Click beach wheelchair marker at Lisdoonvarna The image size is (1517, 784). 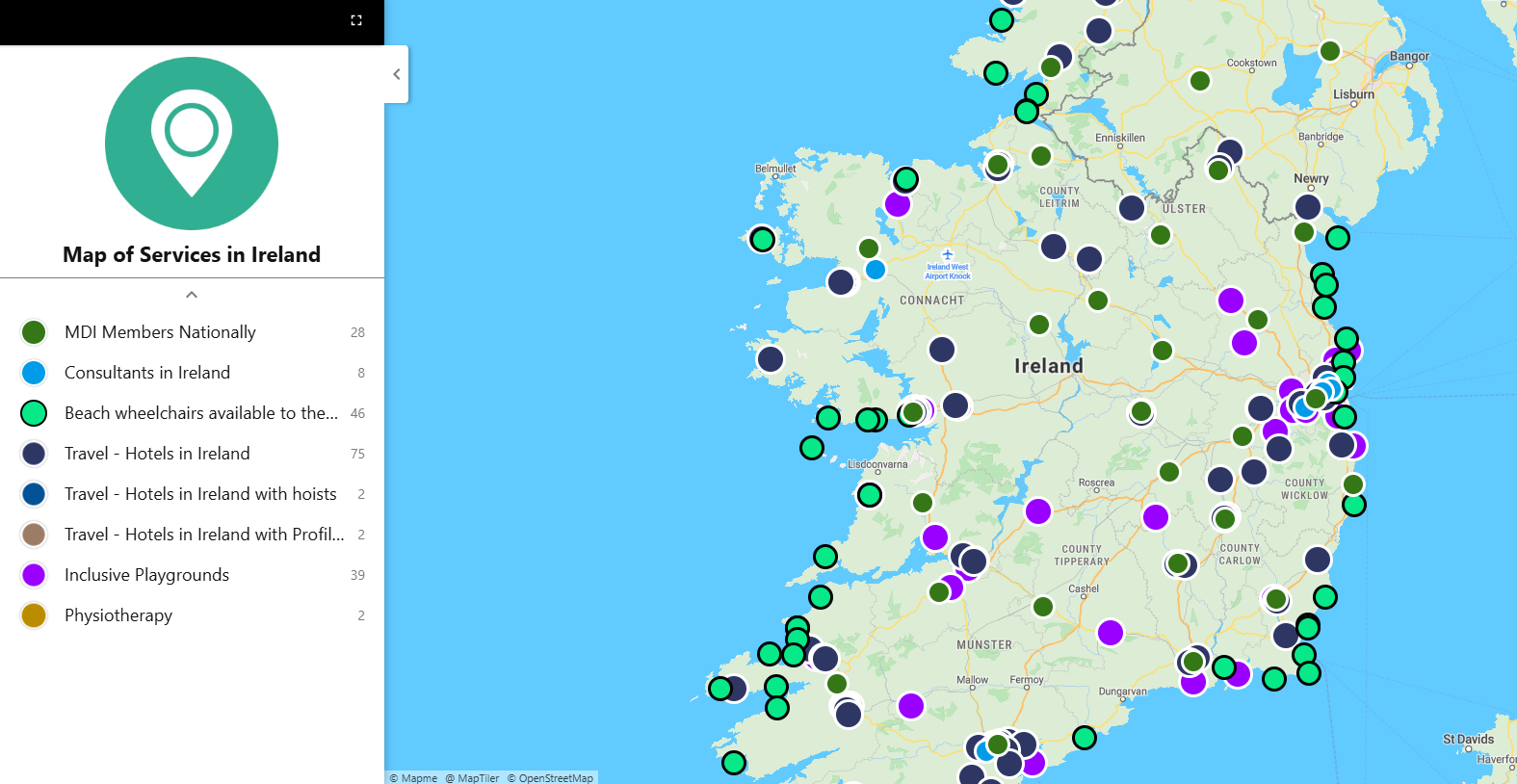pyautogui.click(x=870, y=495)
